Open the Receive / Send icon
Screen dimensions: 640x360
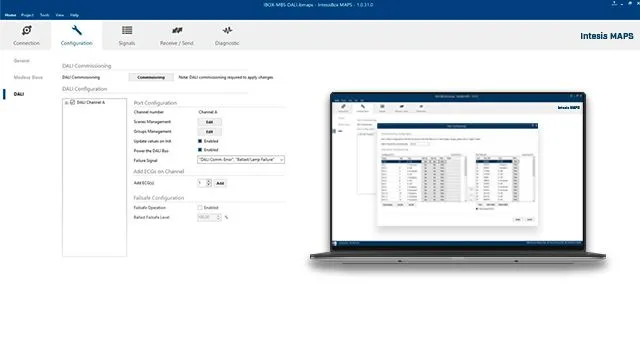tap(177, 30)
